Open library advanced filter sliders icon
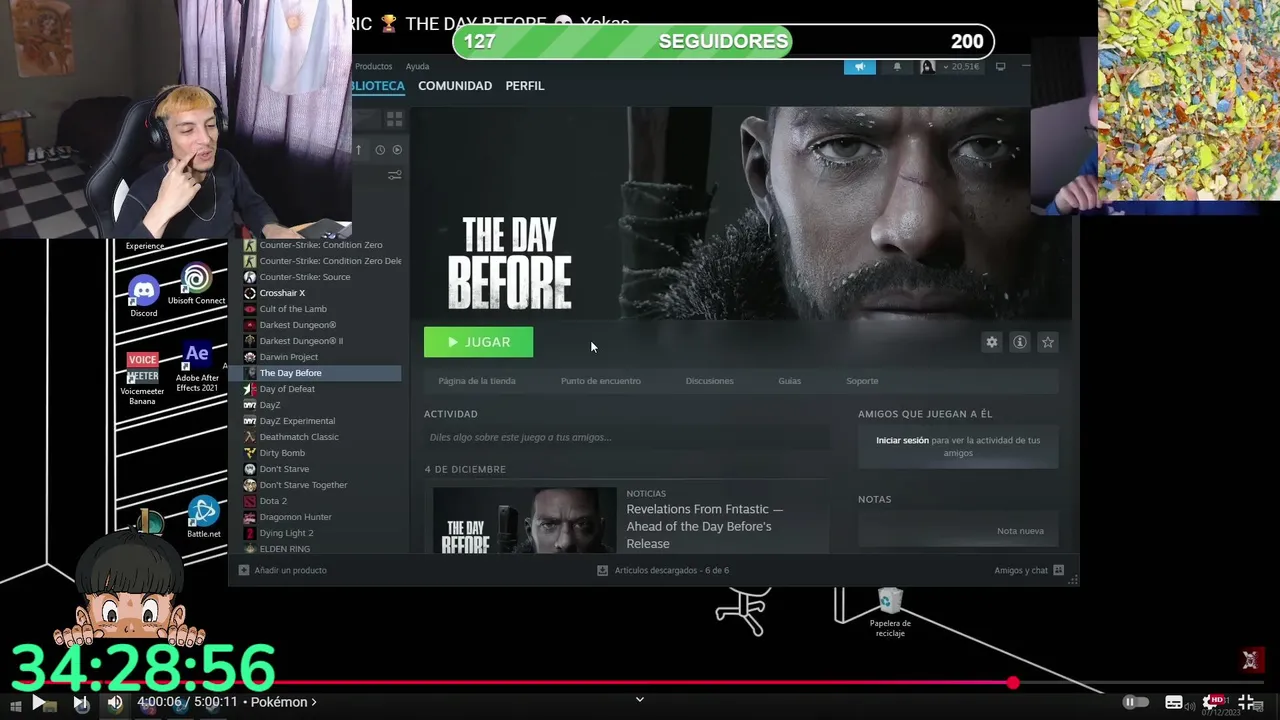The image size is (1280, 720). coord(395,175)
